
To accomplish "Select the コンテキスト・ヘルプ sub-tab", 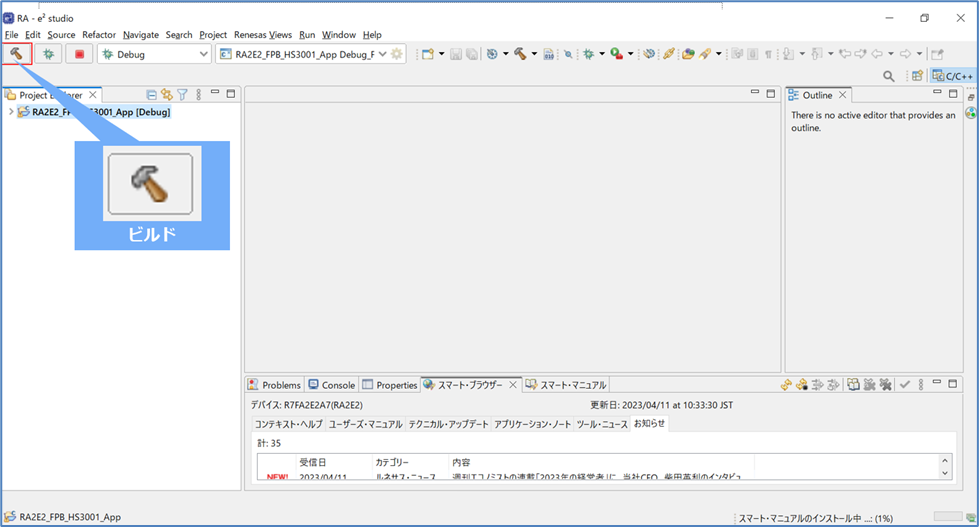I will (288, 424).
